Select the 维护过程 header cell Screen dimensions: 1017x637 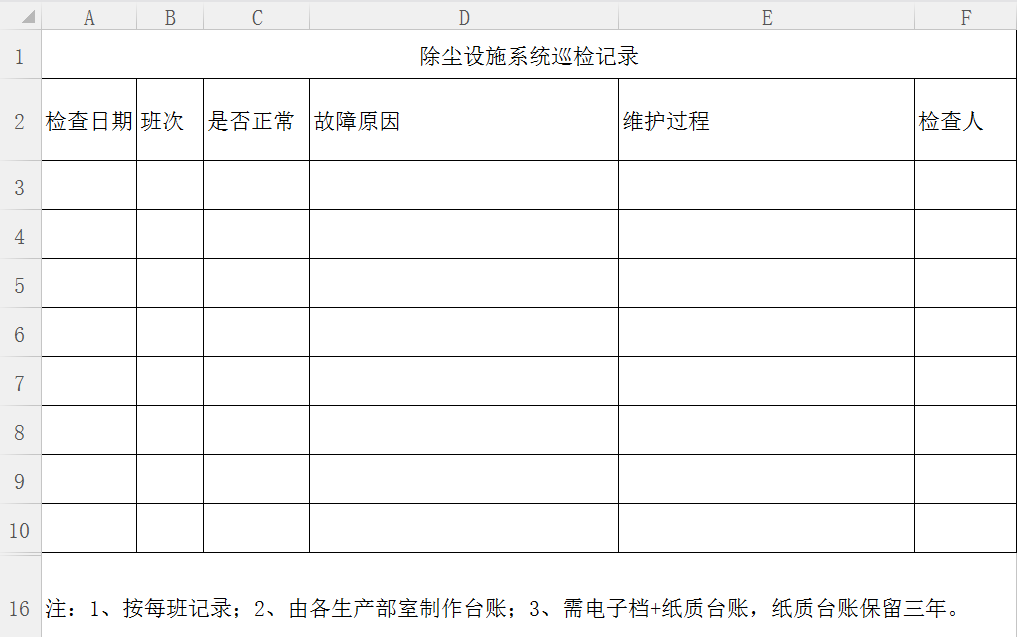(766, 121)
